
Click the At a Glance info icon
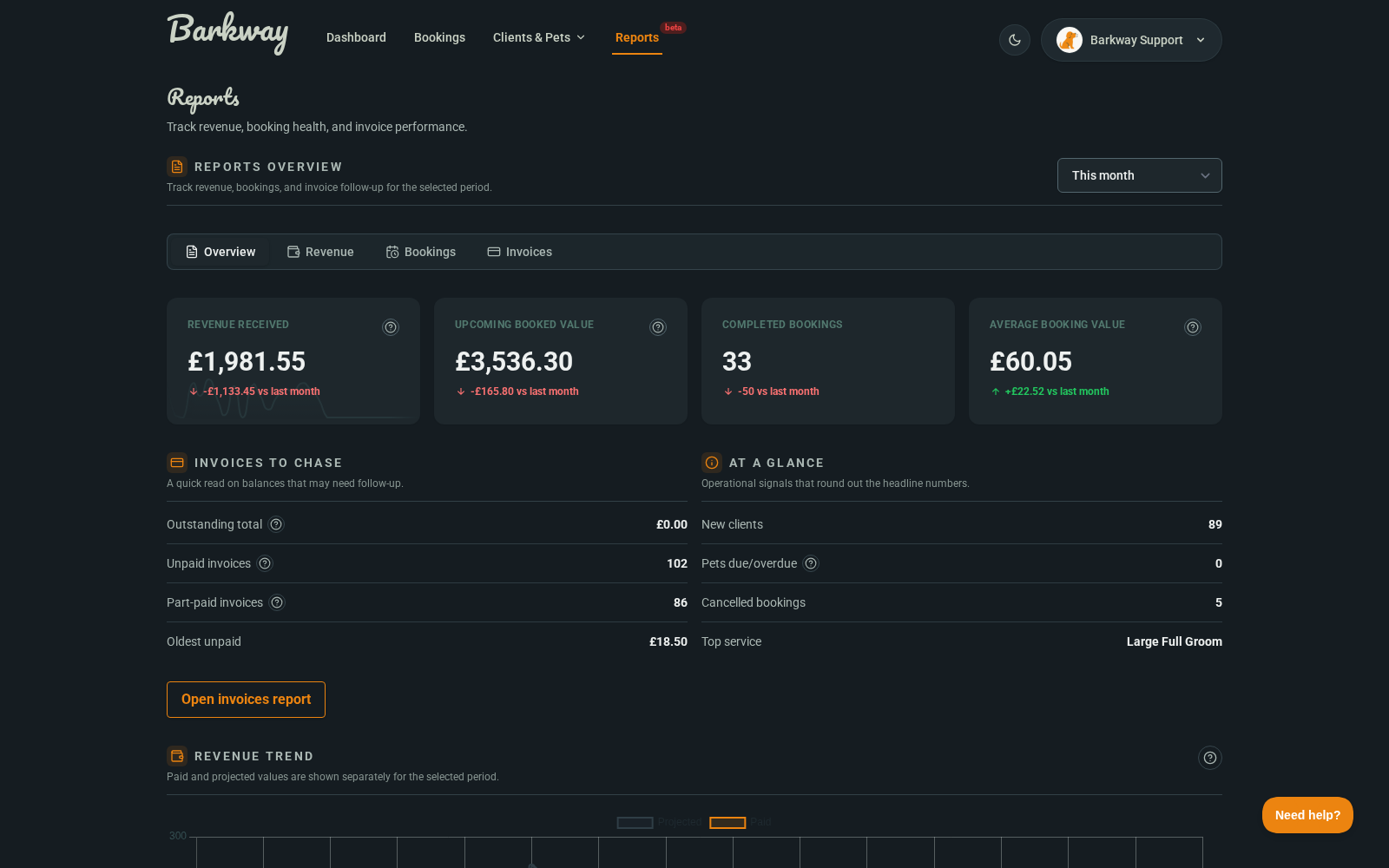pyautogui.click(x=712, y=463)
